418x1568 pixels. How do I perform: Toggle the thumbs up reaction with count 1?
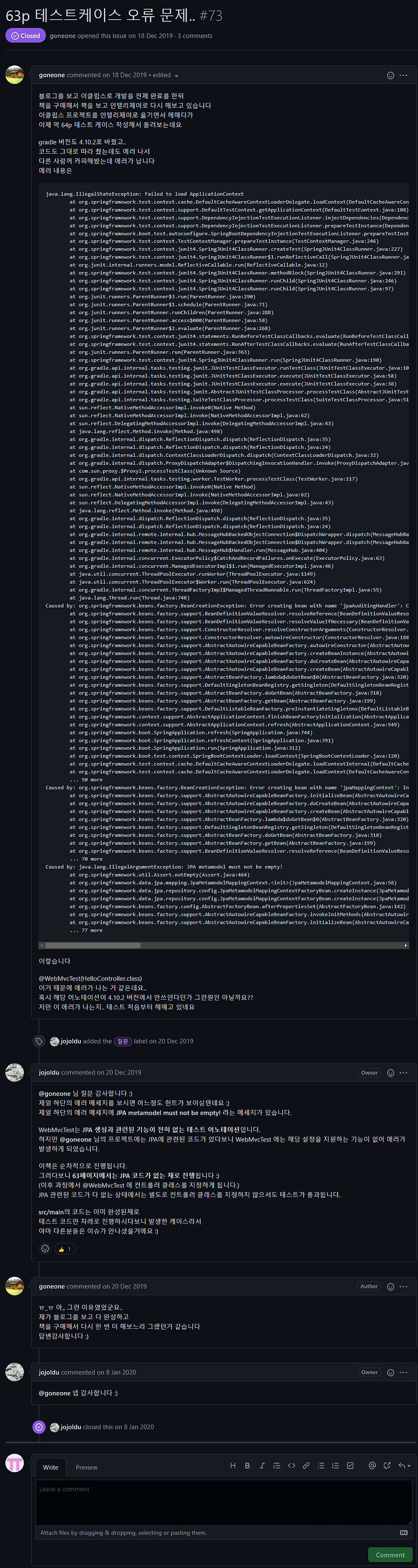(65, 1249)
